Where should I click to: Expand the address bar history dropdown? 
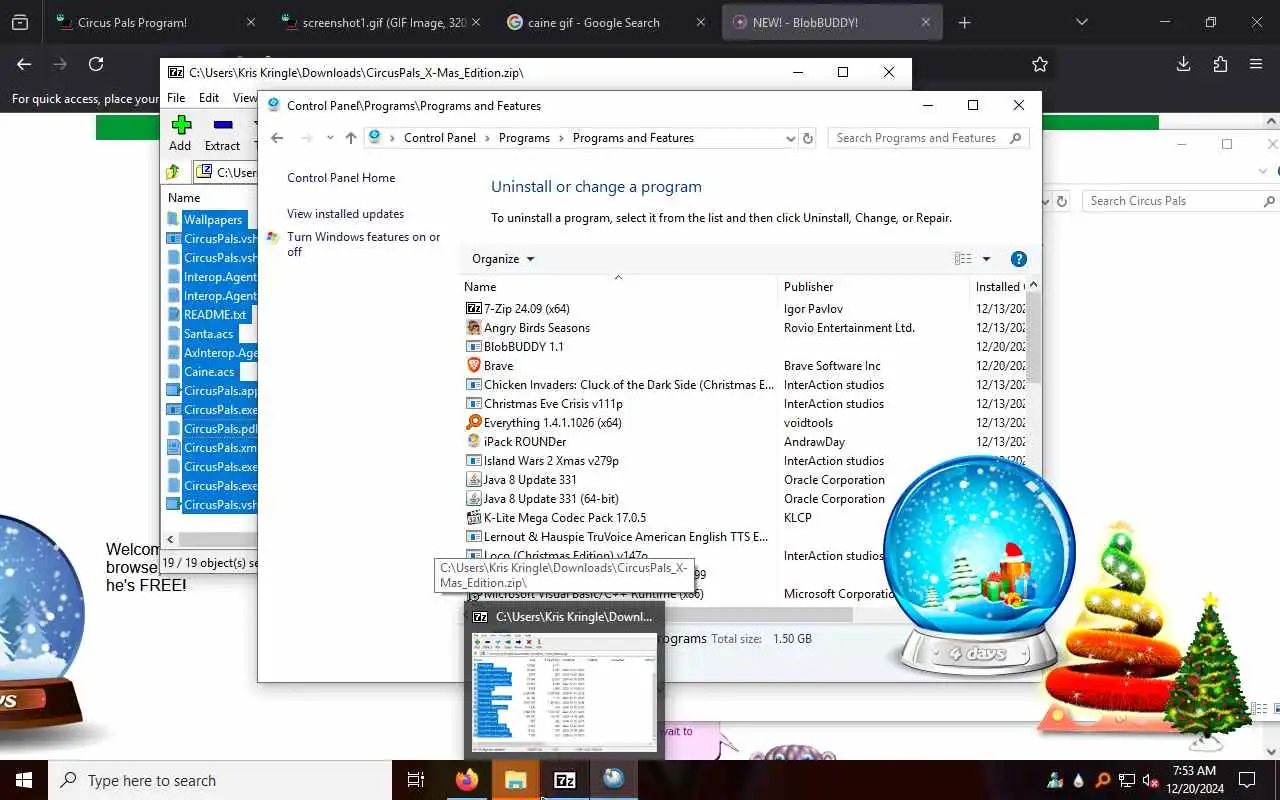790,139
